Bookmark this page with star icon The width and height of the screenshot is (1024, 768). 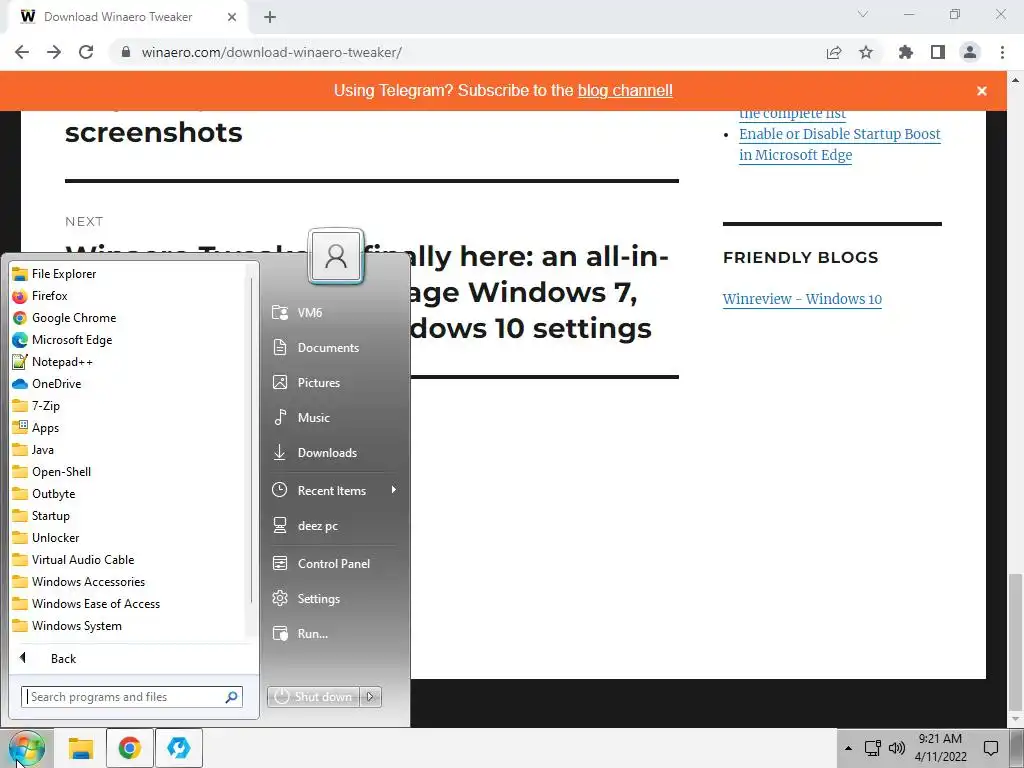pyautogui.click(x=866, y=52)
